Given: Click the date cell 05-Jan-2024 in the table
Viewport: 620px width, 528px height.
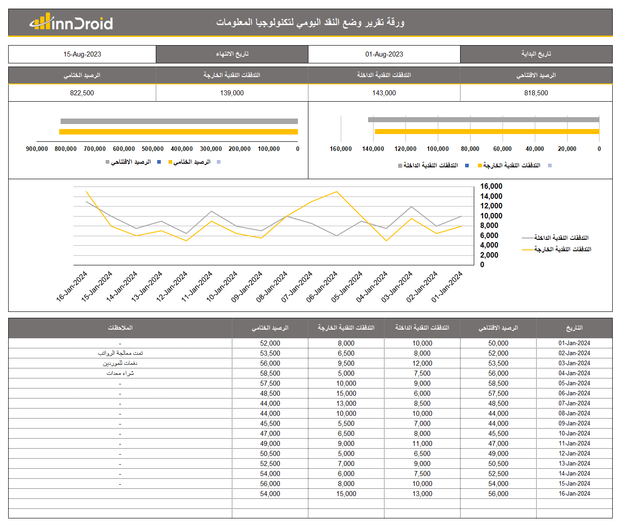Looking at the screenshot, I should (574, 383).
